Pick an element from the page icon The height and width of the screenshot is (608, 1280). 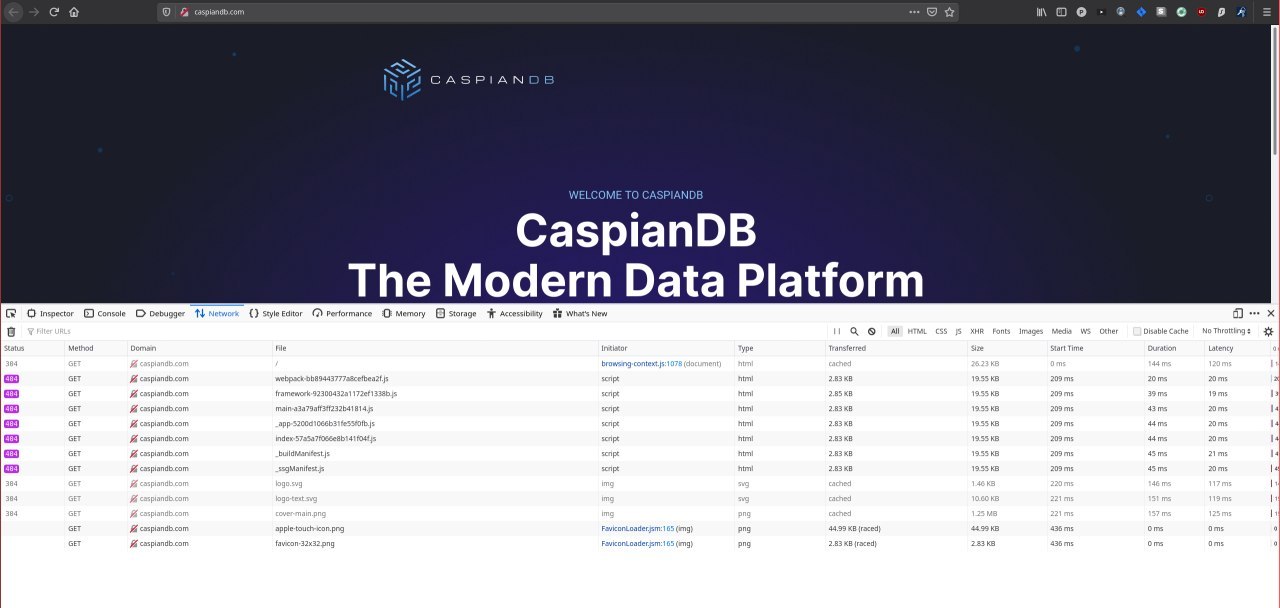pos(11,313)
